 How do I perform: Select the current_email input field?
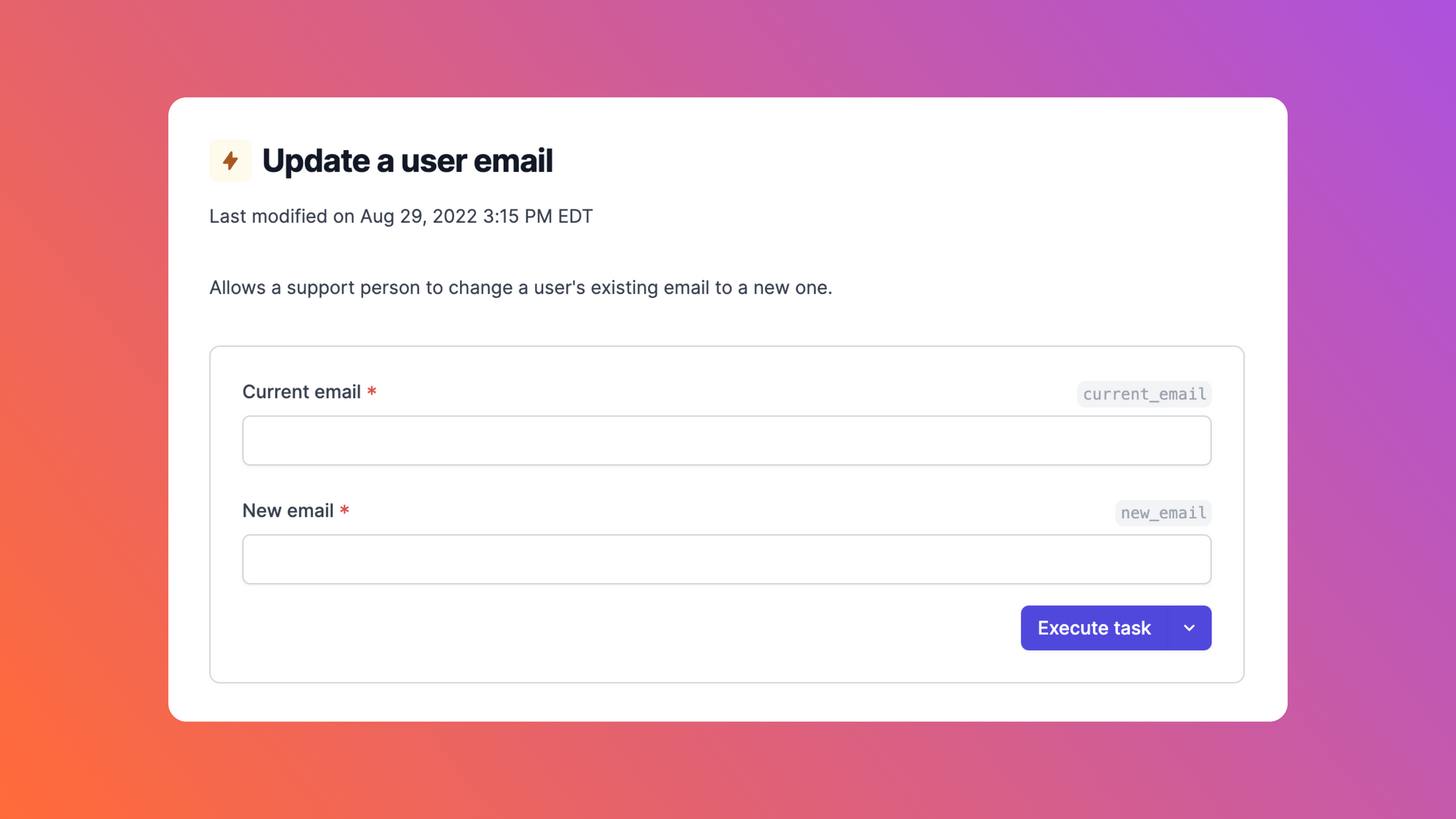click(x=727, y=440)
